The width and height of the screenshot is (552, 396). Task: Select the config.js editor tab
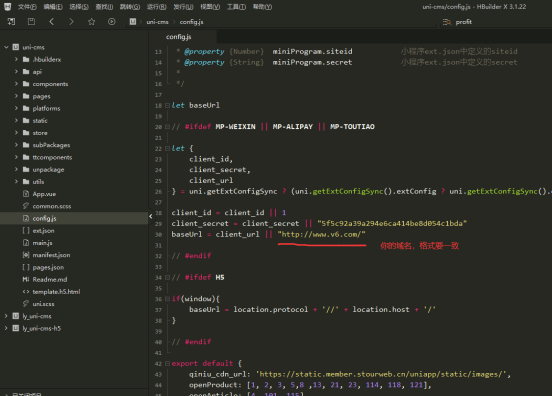click(x=178, y=37)
